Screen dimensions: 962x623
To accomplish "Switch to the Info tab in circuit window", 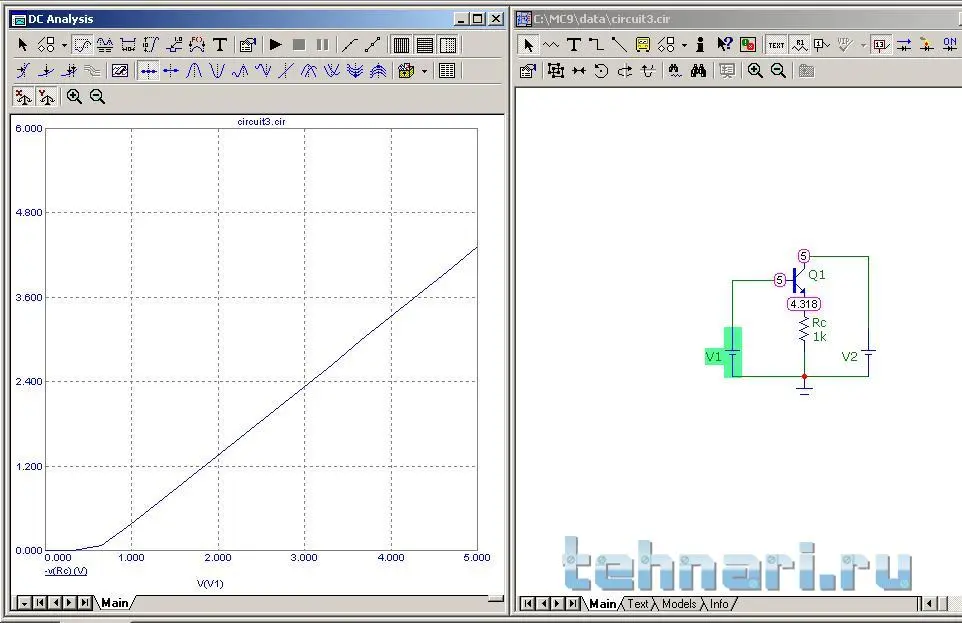I will point(718,604).
